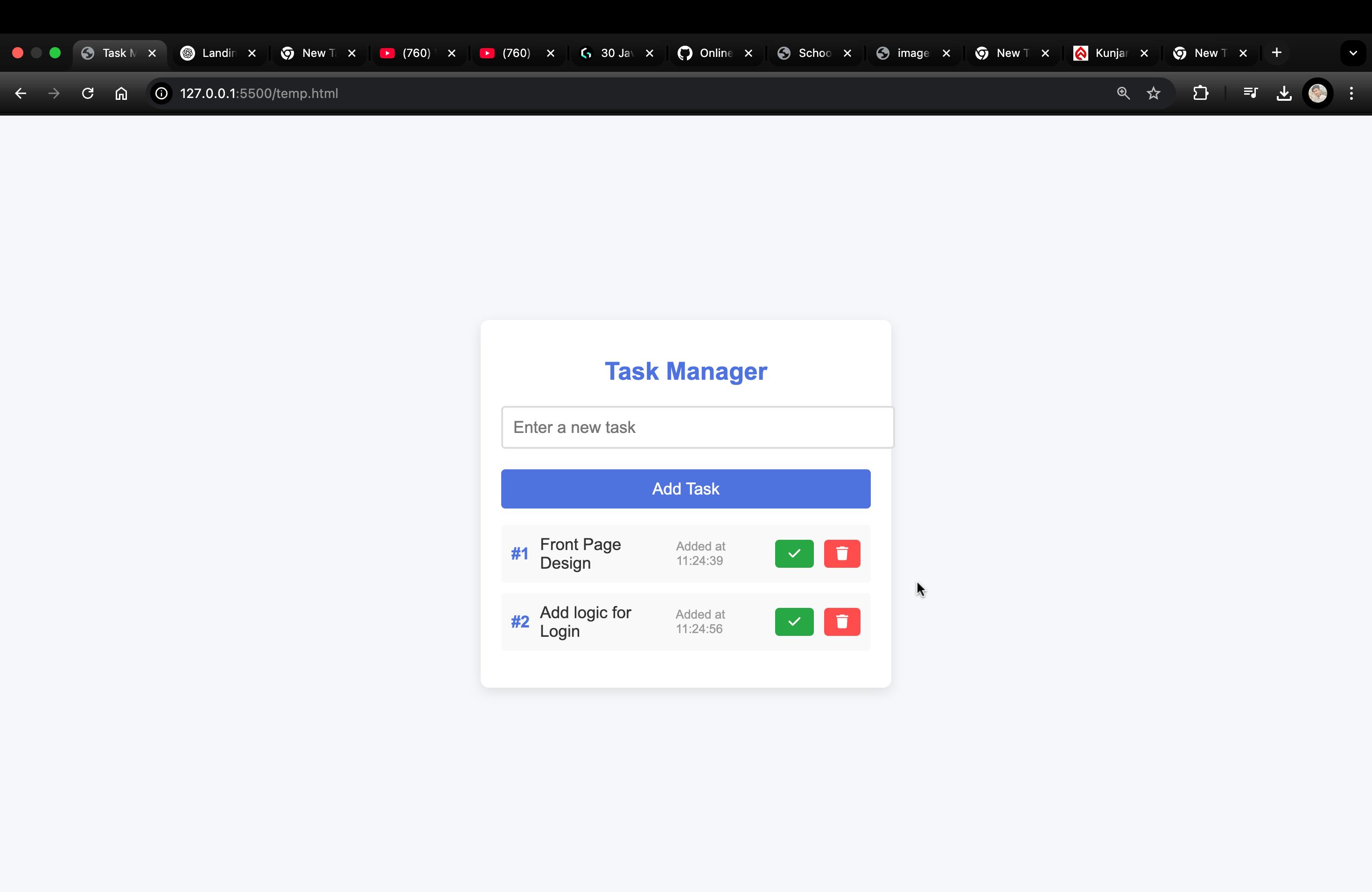
Task: Open the browser extensions puzzle icon
Action: tap(1200, 93)
